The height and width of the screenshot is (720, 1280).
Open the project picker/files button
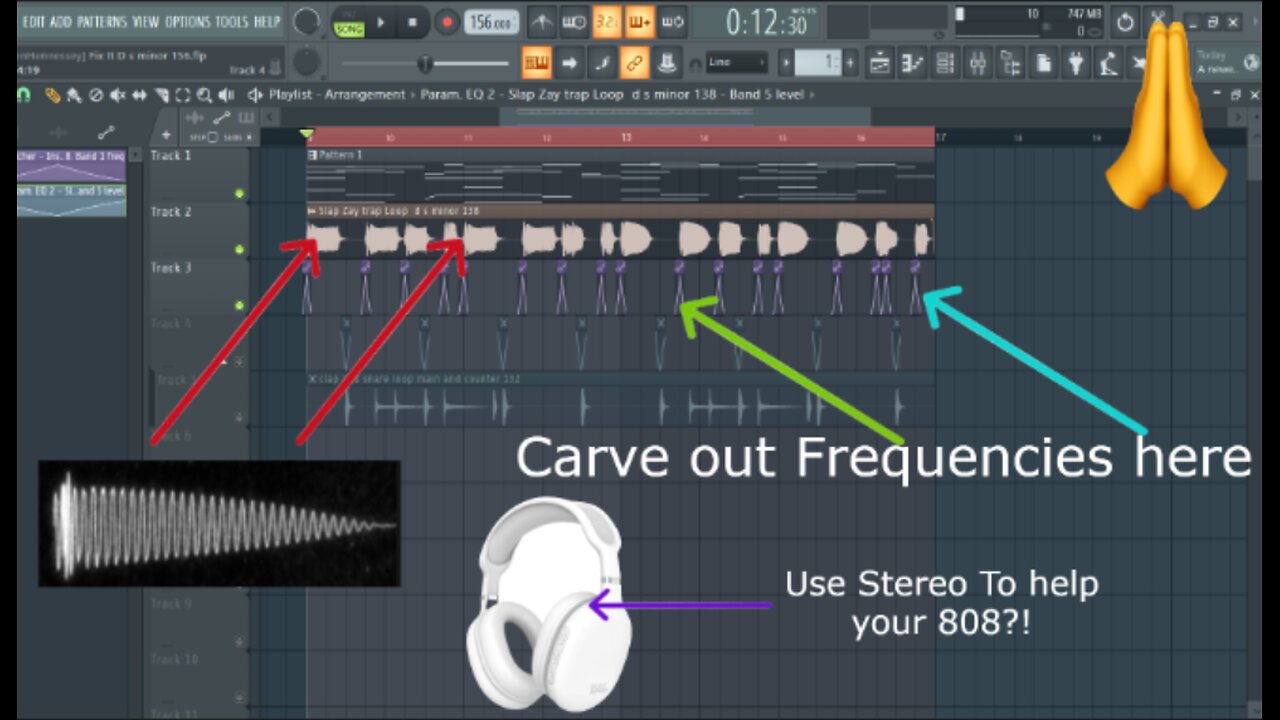pyautogui.click(x=1043, y=63)
